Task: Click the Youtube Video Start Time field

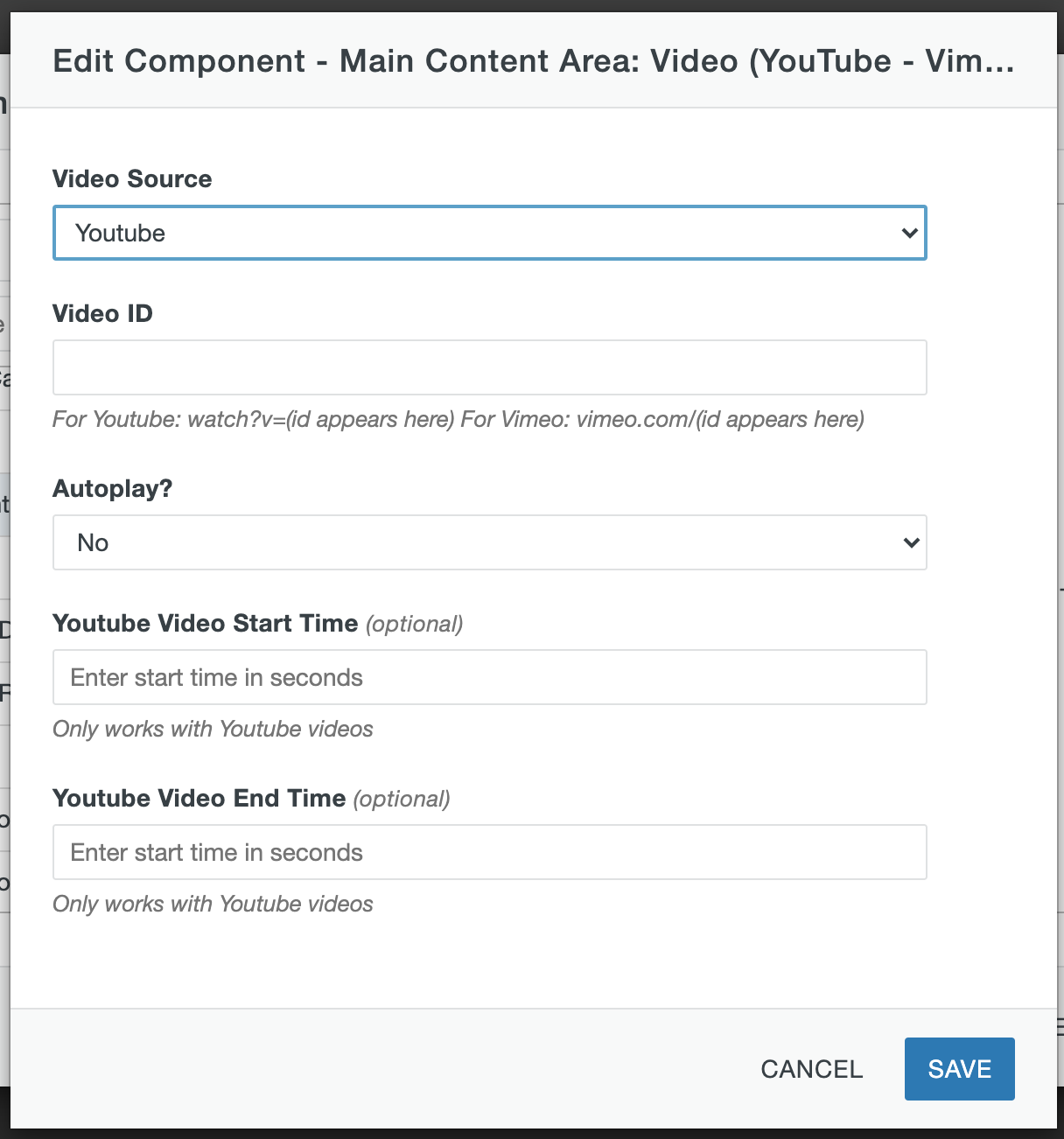Action: [x=489, y=677]
